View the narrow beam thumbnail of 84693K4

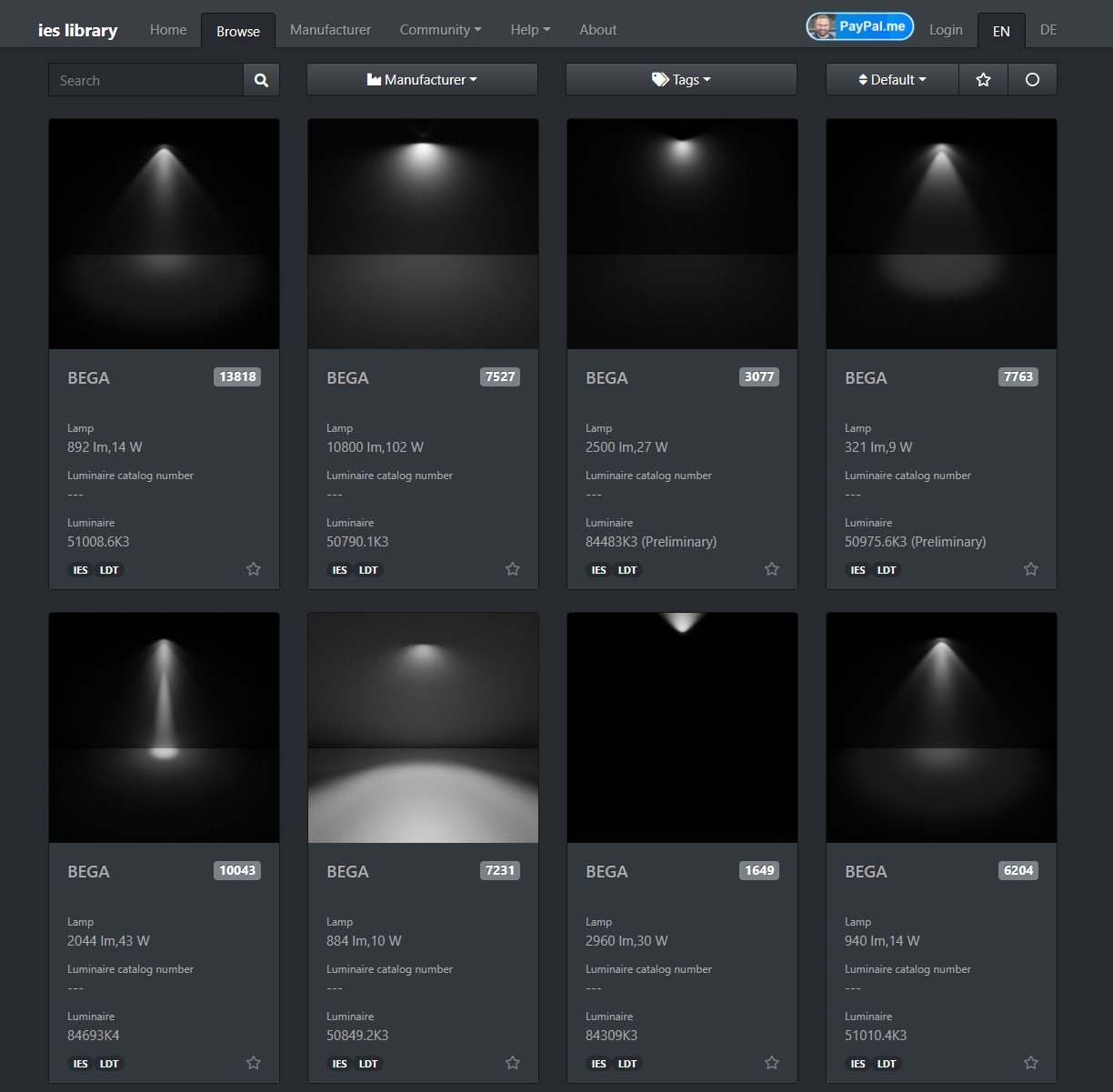point(164,727)
